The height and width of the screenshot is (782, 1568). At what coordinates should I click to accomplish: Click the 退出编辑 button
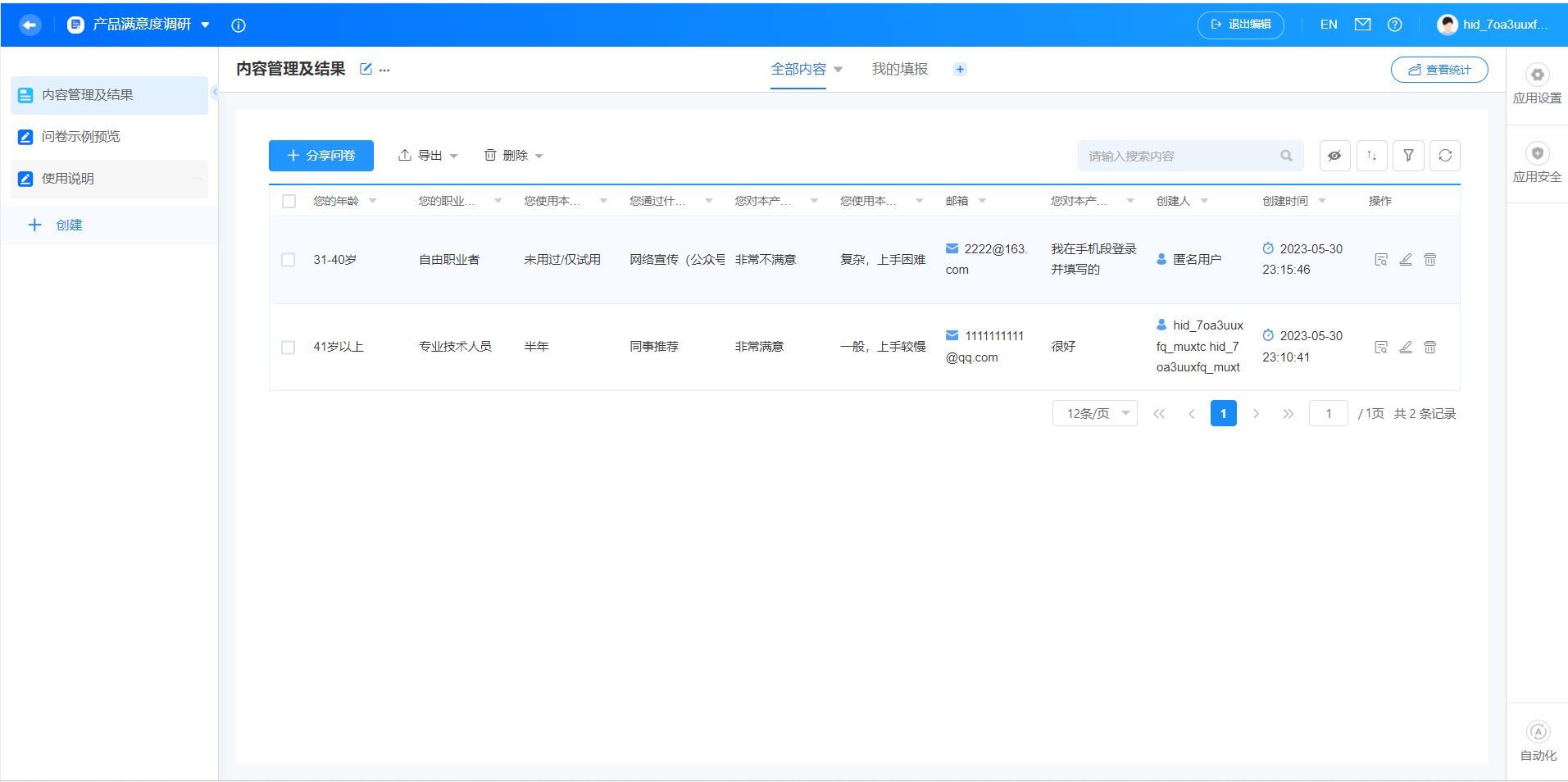1241,25
